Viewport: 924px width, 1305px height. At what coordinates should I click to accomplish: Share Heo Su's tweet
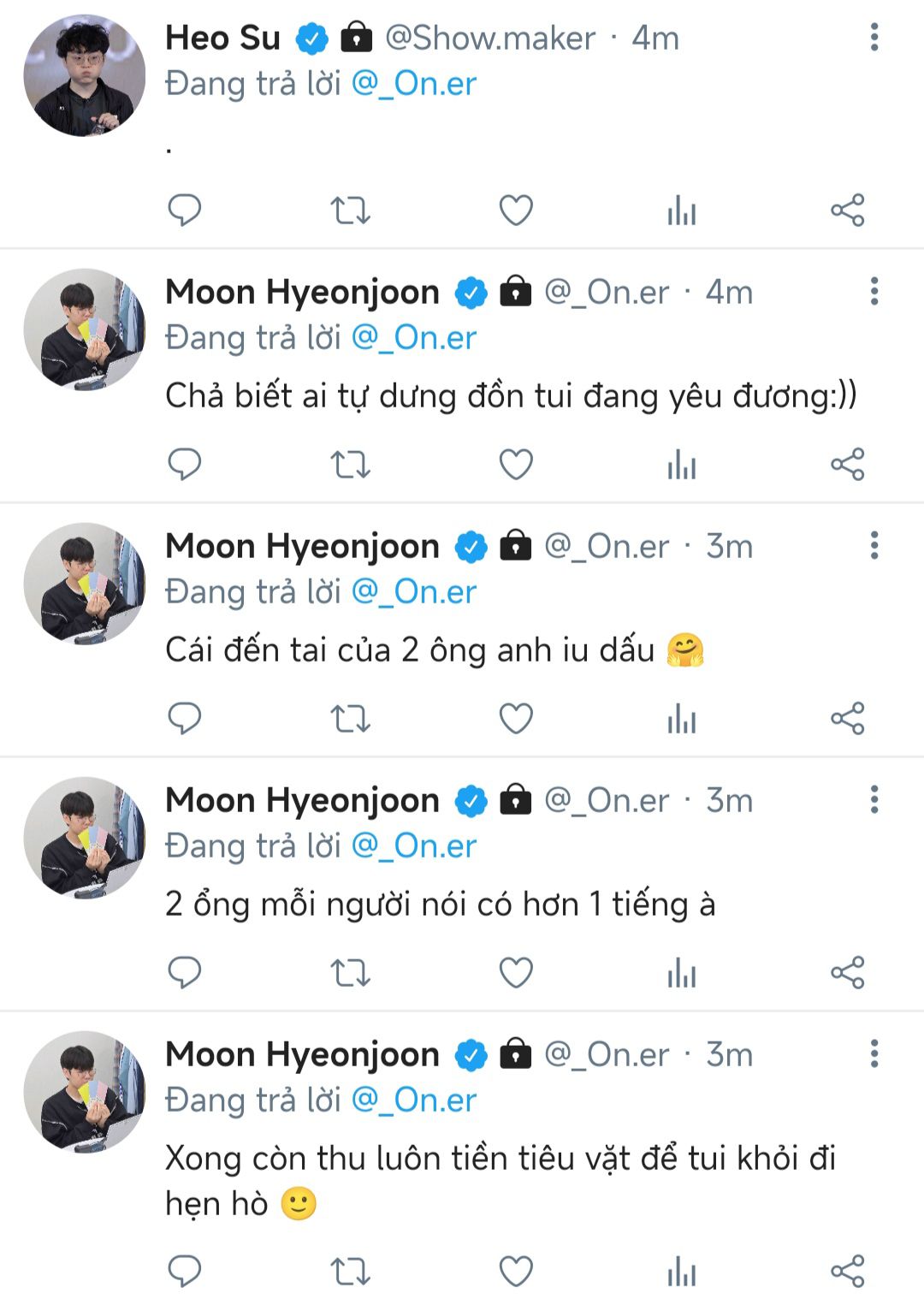(x=848, y=210)
